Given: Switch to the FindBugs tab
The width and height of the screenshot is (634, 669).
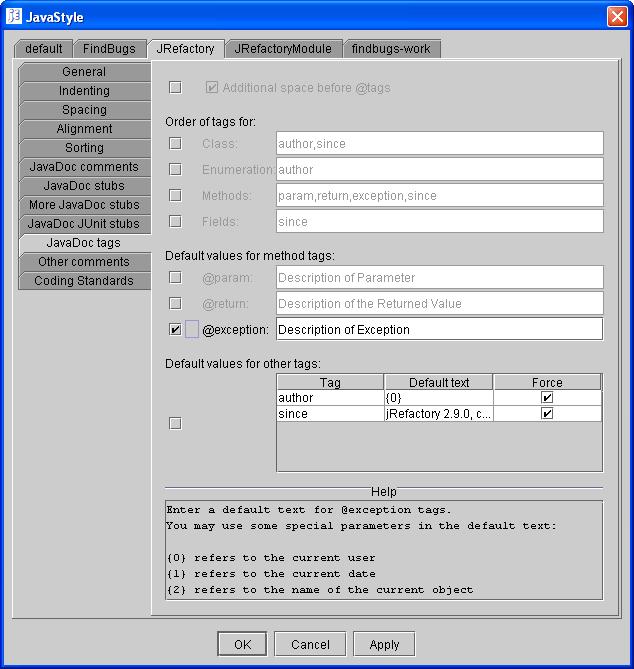Looking at the screenshot, I should pos(109,48).
